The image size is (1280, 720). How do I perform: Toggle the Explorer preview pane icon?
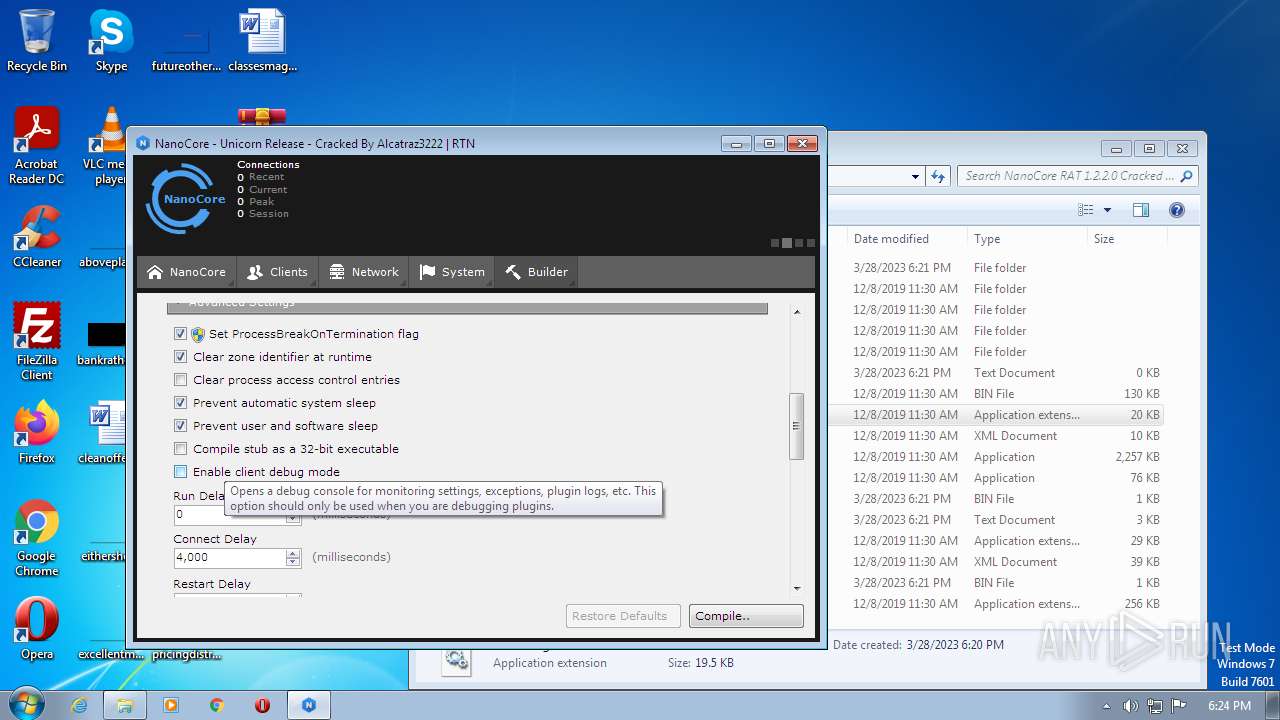1141,210
